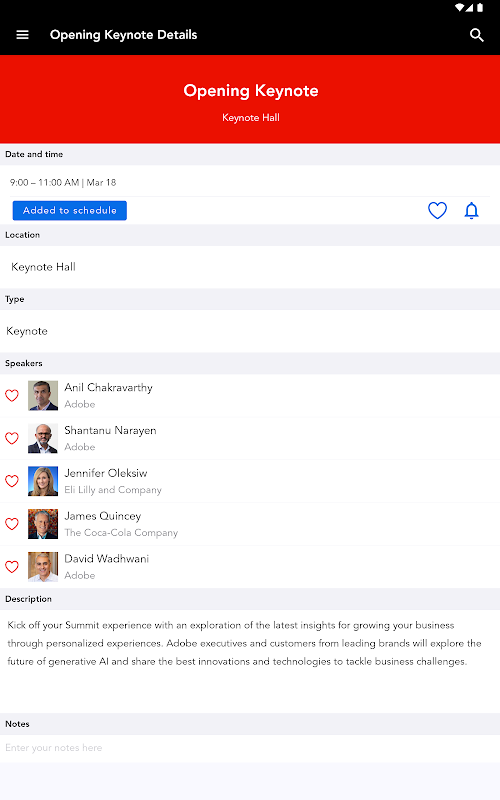Viewport: 500px width, 800px height.
Task: Favorite speaker Anil Chakravarthy heart icon
Action: (x=12, y=395)
